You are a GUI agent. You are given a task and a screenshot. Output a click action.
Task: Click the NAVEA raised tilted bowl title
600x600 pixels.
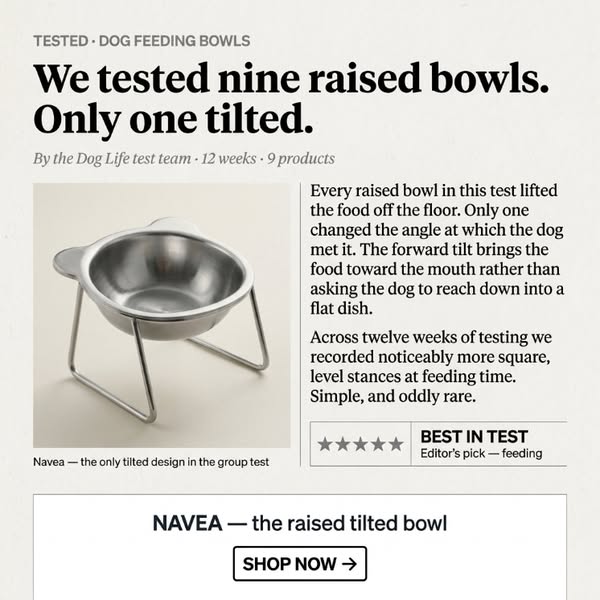[300, 523]
